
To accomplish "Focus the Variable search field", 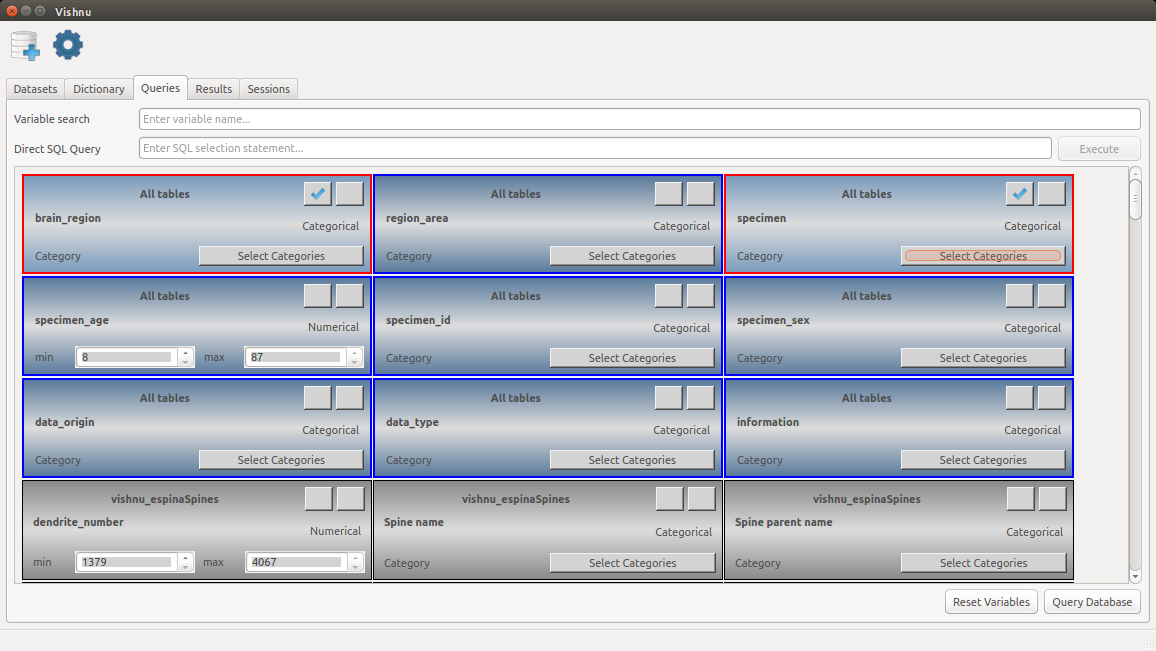I will [639, 119].
